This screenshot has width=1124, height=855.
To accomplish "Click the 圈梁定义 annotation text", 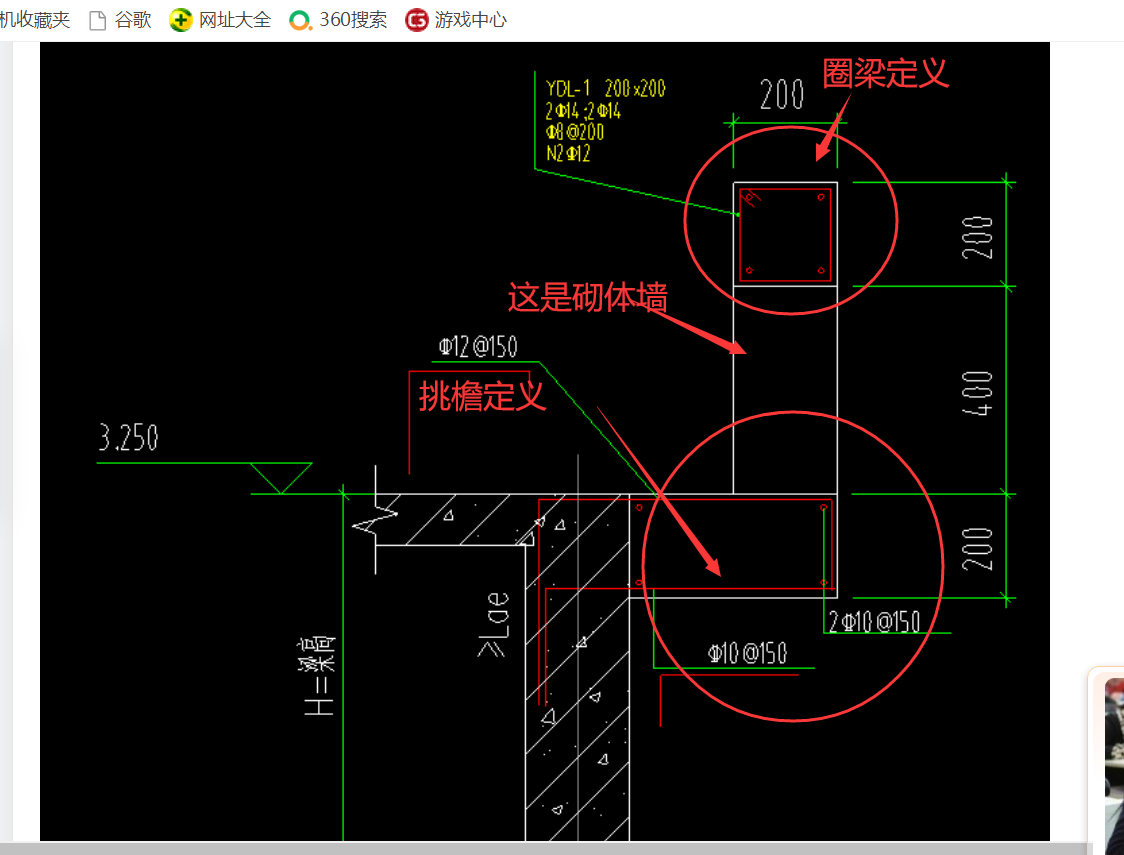I will 885,73.
